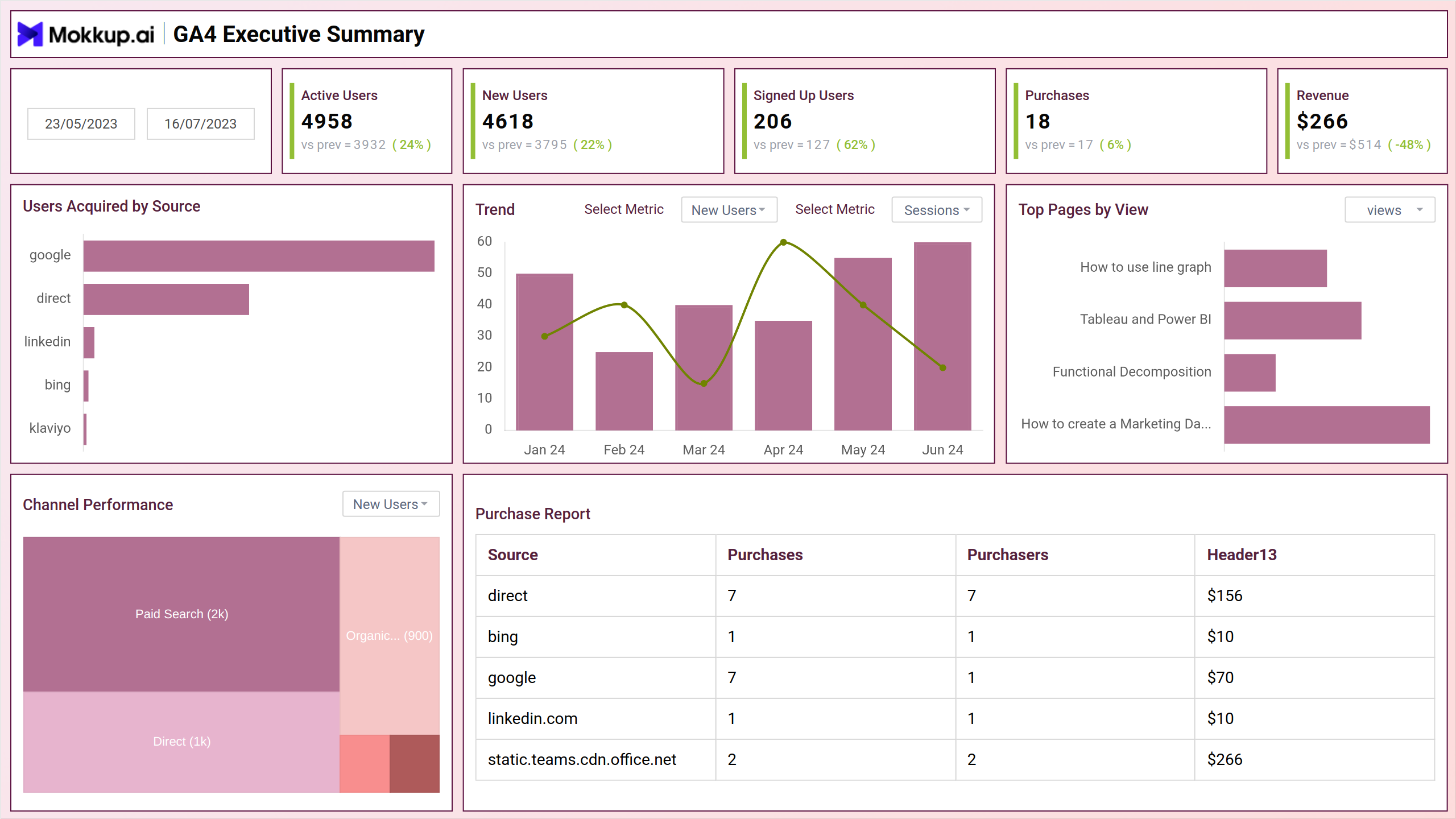Click the $70 value cell
The image size is (1456, 819).
point(1314,678)
